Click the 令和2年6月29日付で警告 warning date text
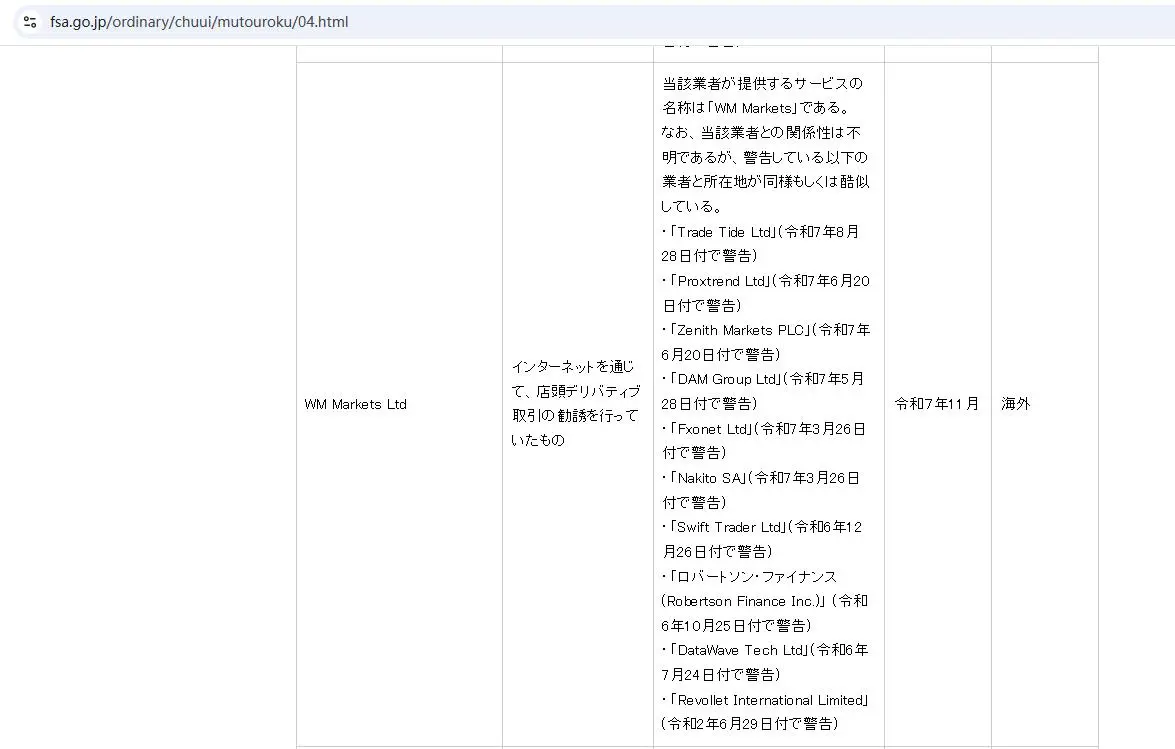Viewport: 1175px width, 749px height. point(749,724)
